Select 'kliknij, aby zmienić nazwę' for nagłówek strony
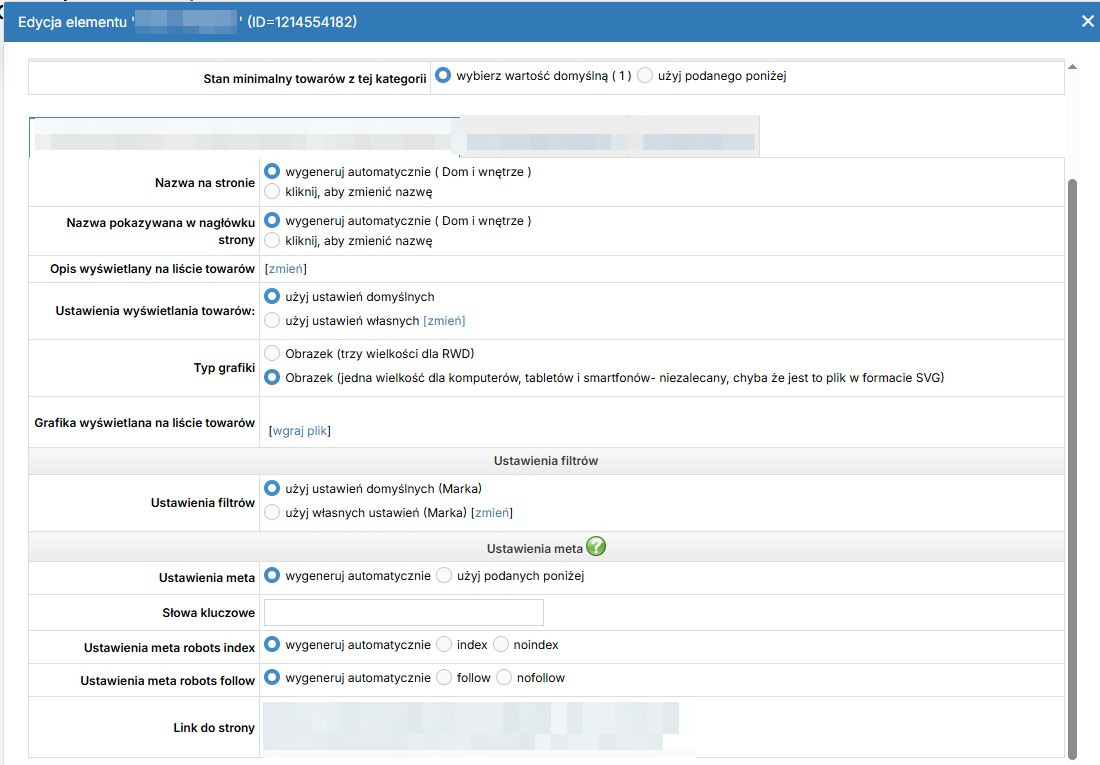Image resolution: width=1100 pixels, height=765 pixels. 271,241
